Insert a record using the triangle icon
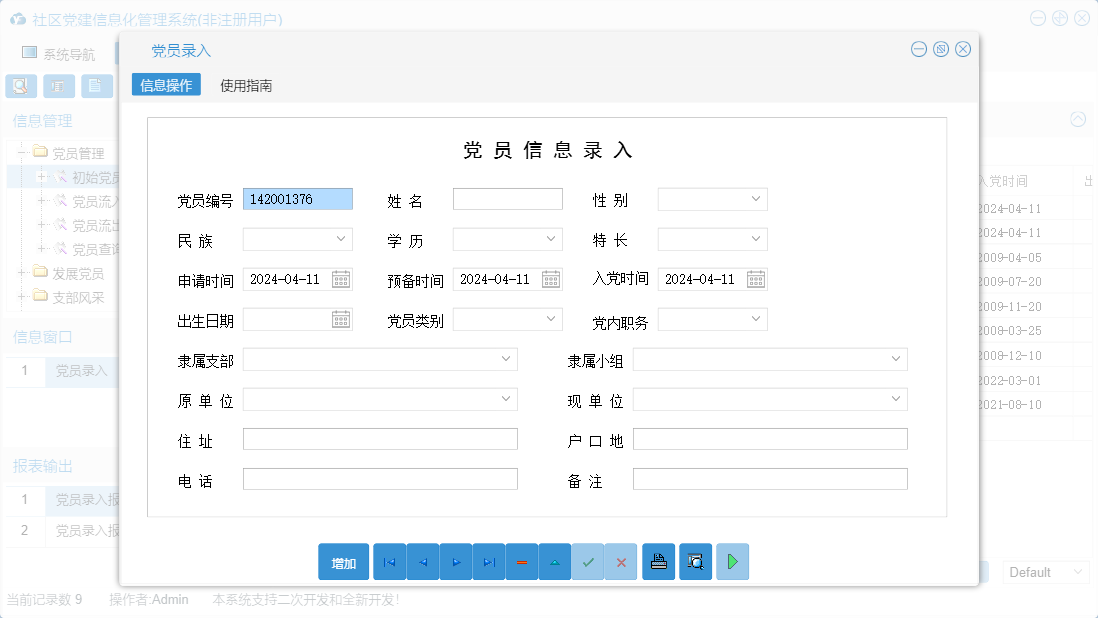Image resolution: width=1098 pixels, height=618 pixels. tap(554, 562)
